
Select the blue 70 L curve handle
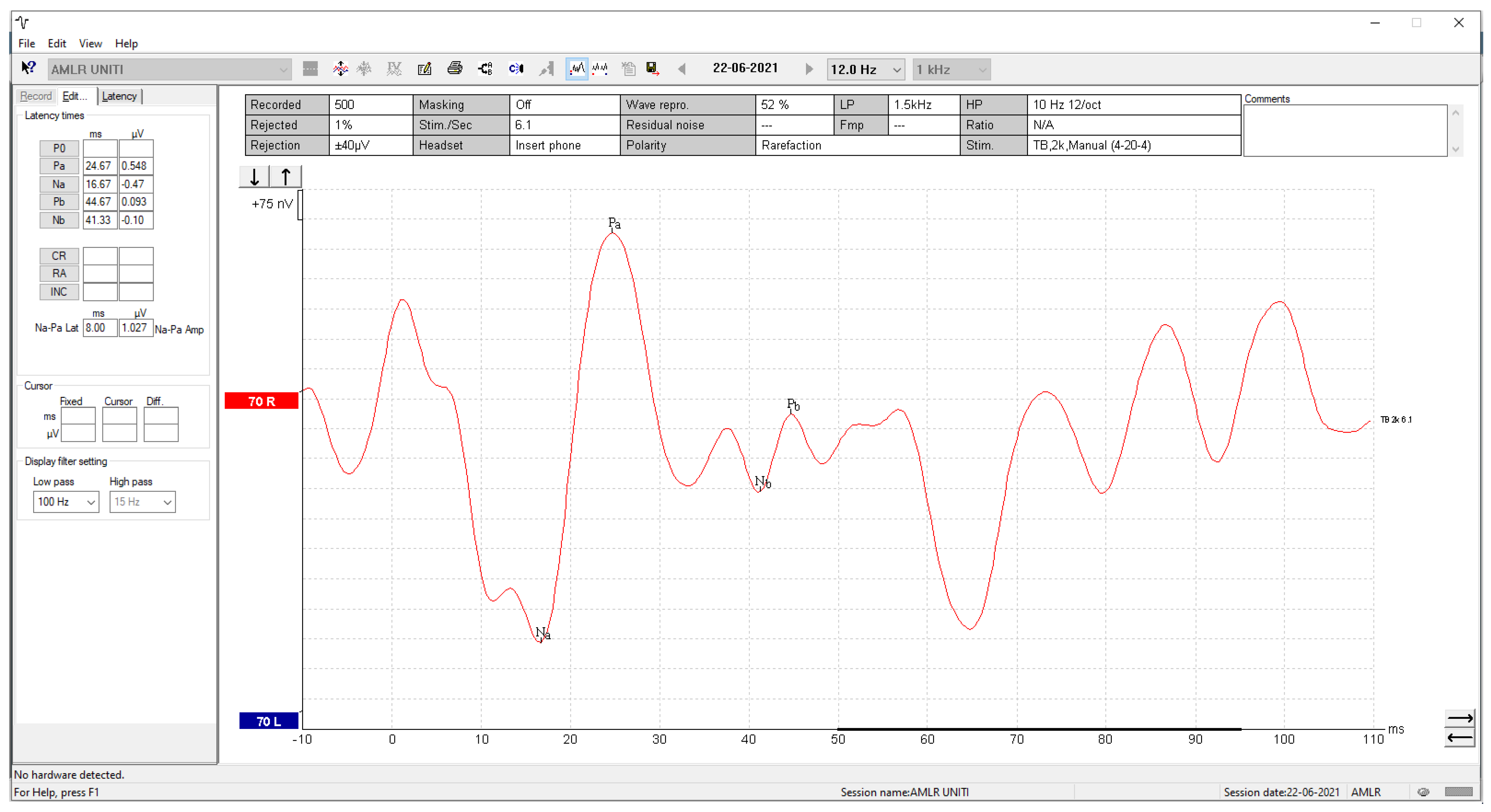pos(269,721)
